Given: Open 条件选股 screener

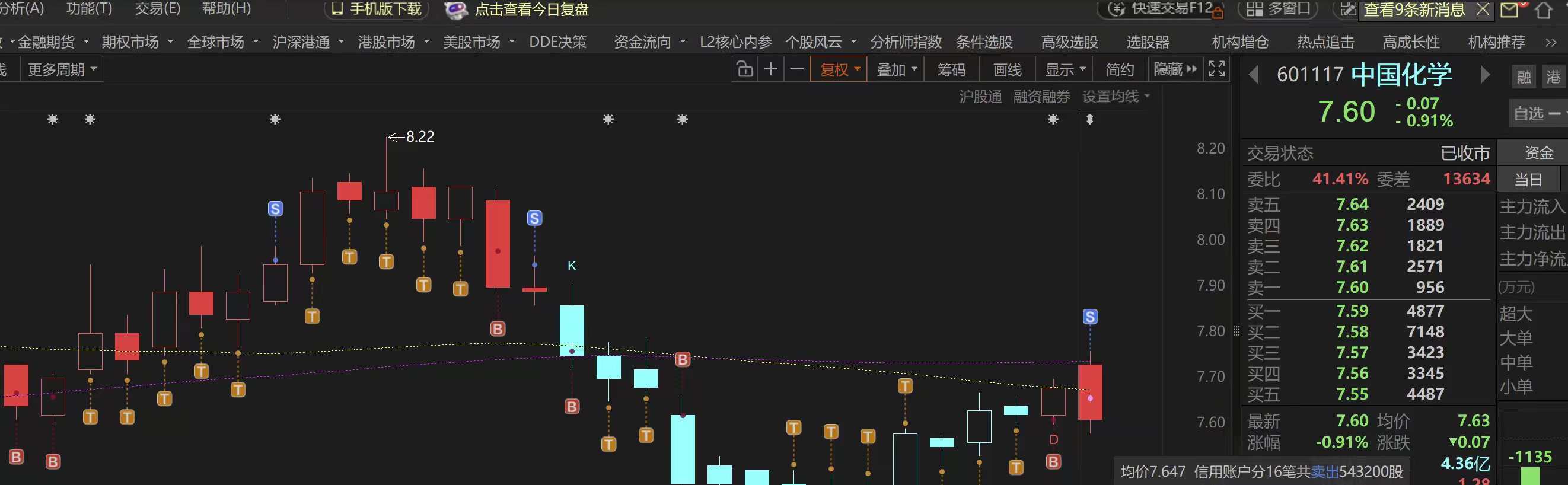Looking at the screenshot, I should tap(984, 42).
